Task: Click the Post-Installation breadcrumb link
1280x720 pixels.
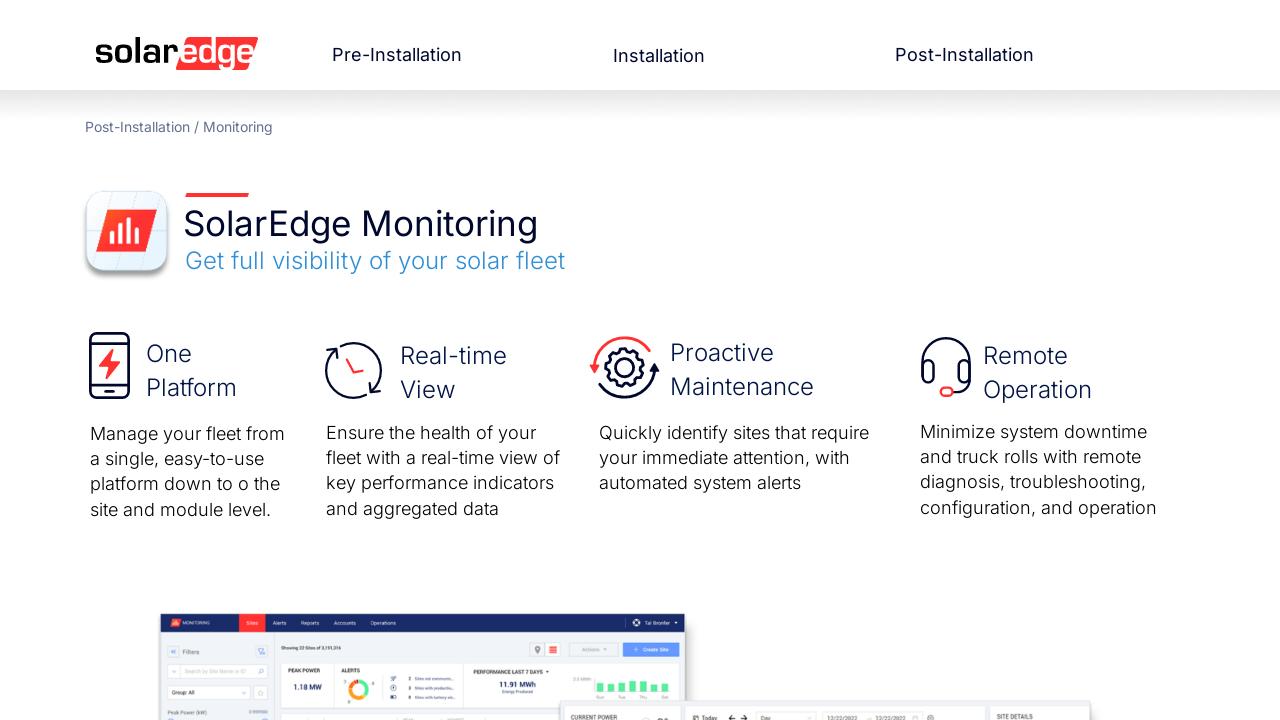Action: 137,127
